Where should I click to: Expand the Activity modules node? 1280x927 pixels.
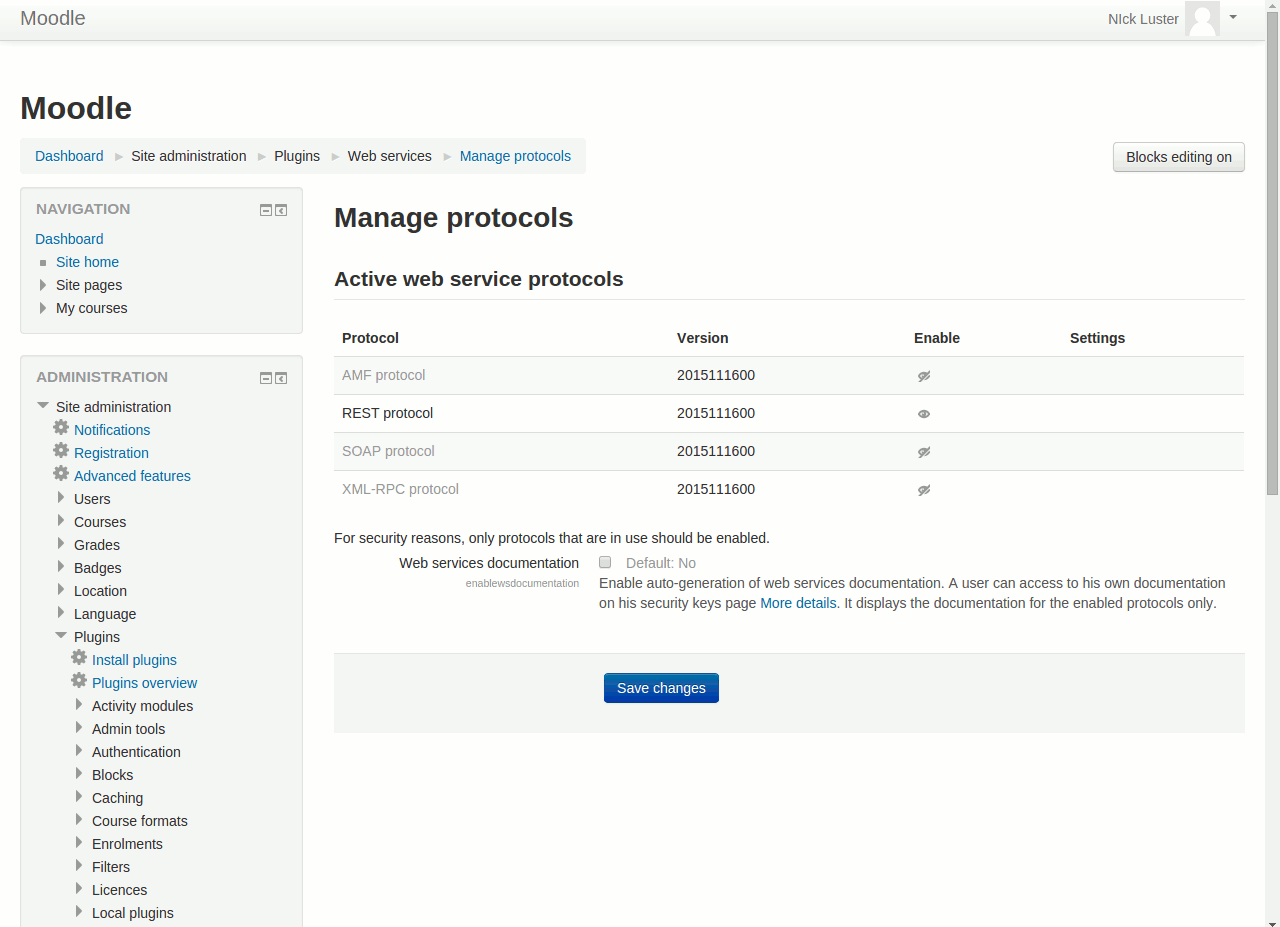pos(79,705)
